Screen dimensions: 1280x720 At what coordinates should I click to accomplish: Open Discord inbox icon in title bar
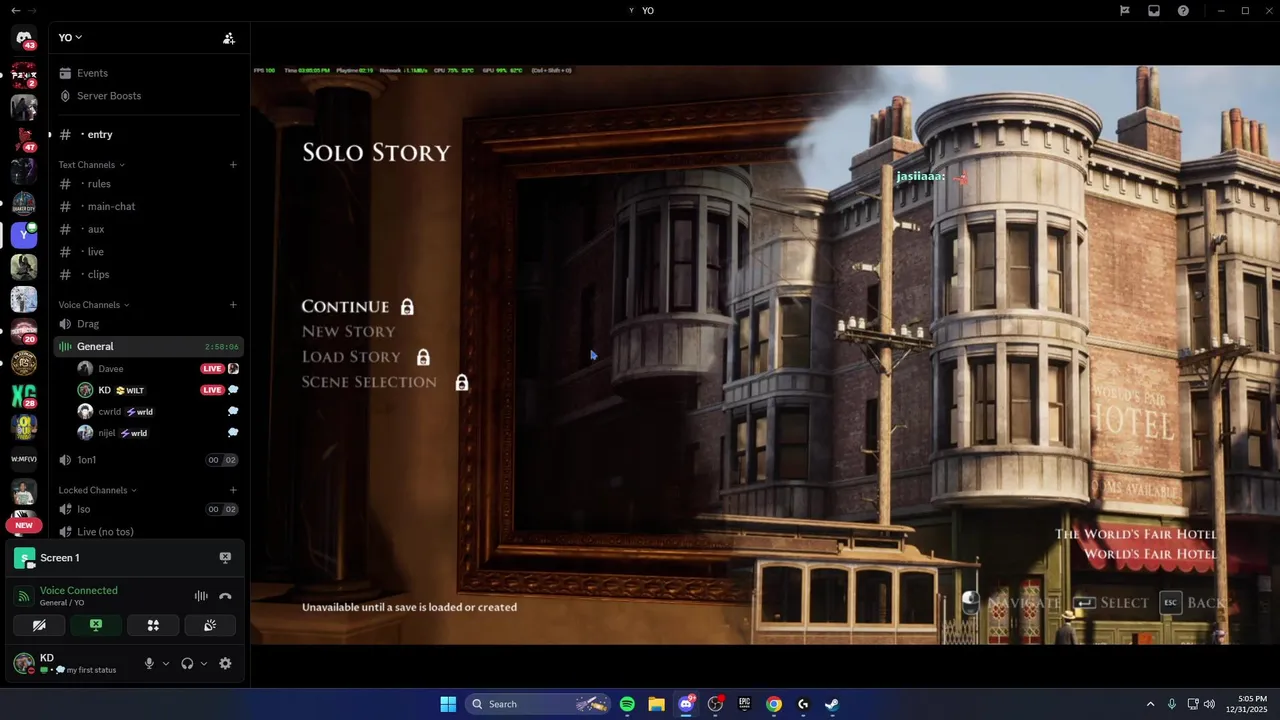pyautogui.click(x=1154, y=10)
